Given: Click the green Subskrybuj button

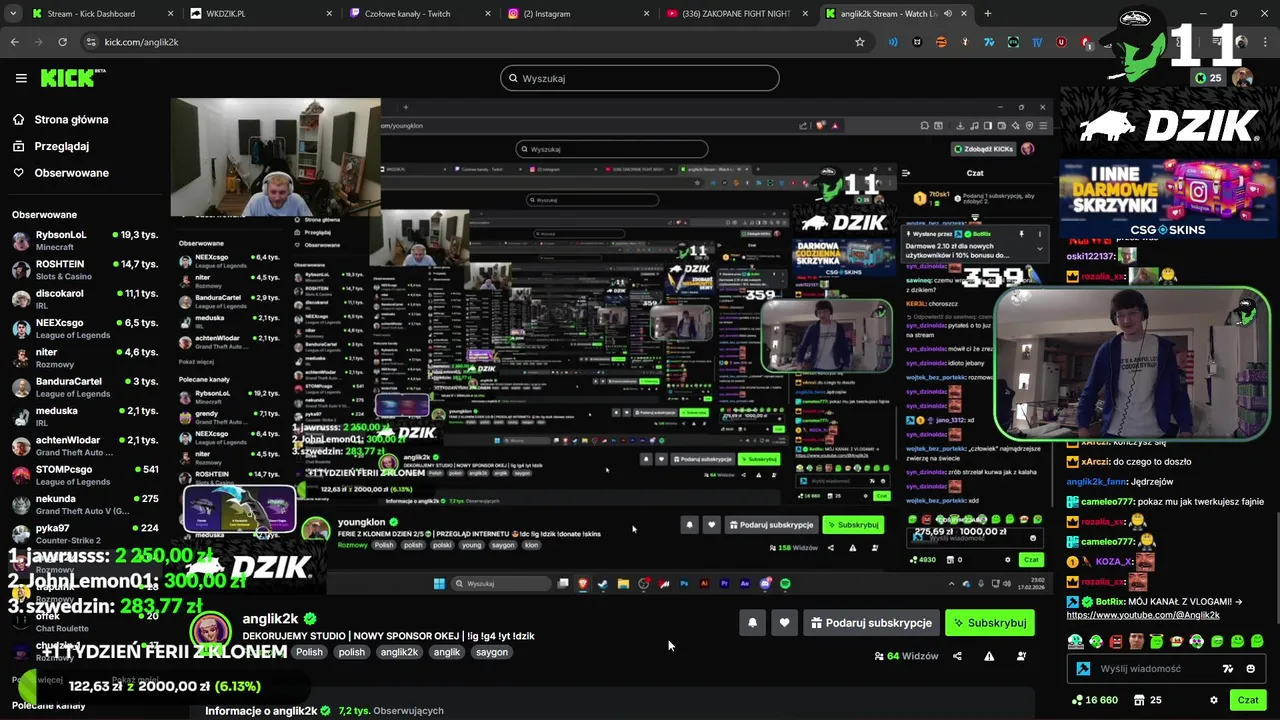Looking at the screenshot, I should pyautogui.click(x=989, y=623).
